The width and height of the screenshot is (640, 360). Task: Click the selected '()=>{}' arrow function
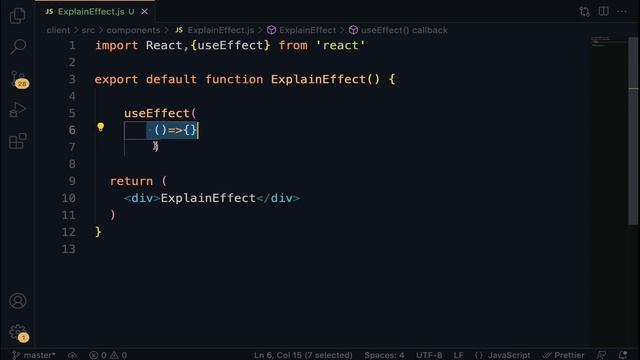(x=176, y=130)
